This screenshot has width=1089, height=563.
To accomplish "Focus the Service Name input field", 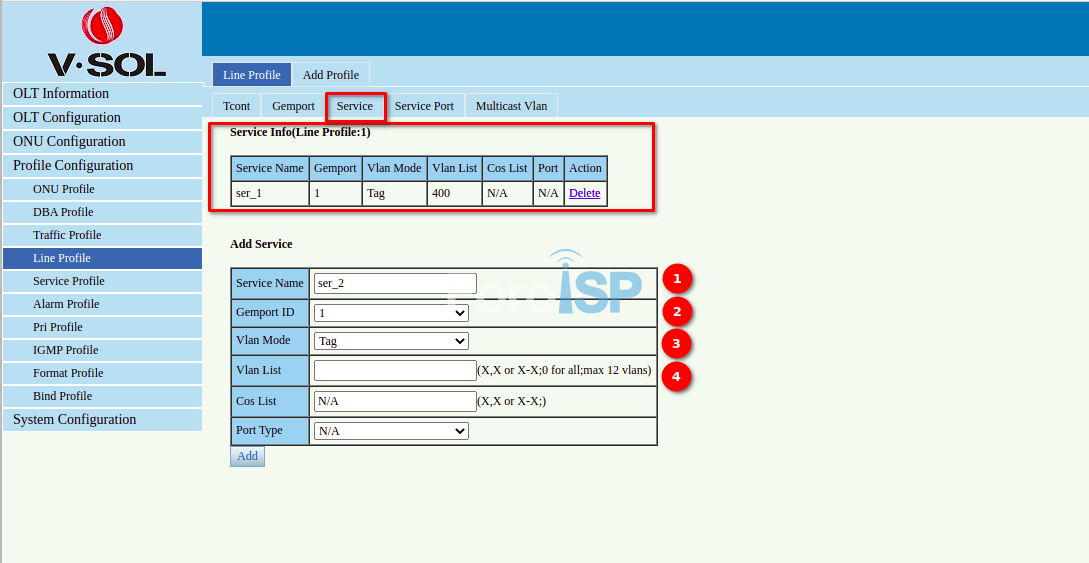I will (395, 283).
